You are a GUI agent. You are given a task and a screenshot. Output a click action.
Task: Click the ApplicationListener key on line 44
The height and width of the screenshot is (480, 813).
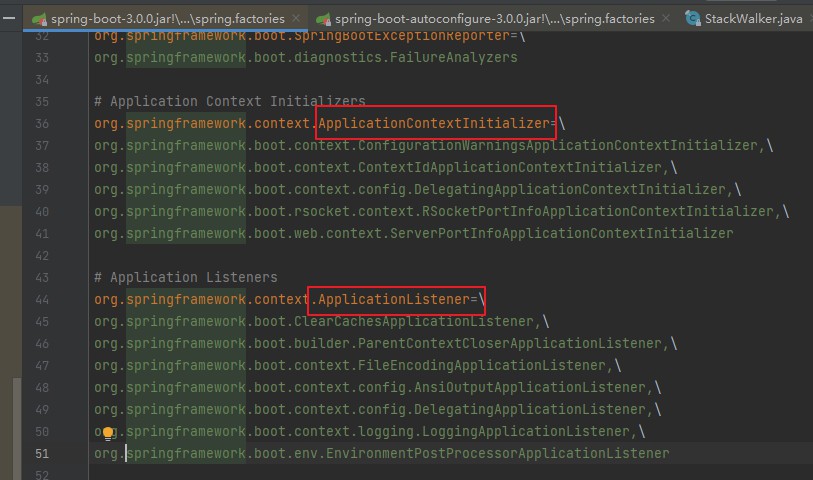(x=394, y=299)
